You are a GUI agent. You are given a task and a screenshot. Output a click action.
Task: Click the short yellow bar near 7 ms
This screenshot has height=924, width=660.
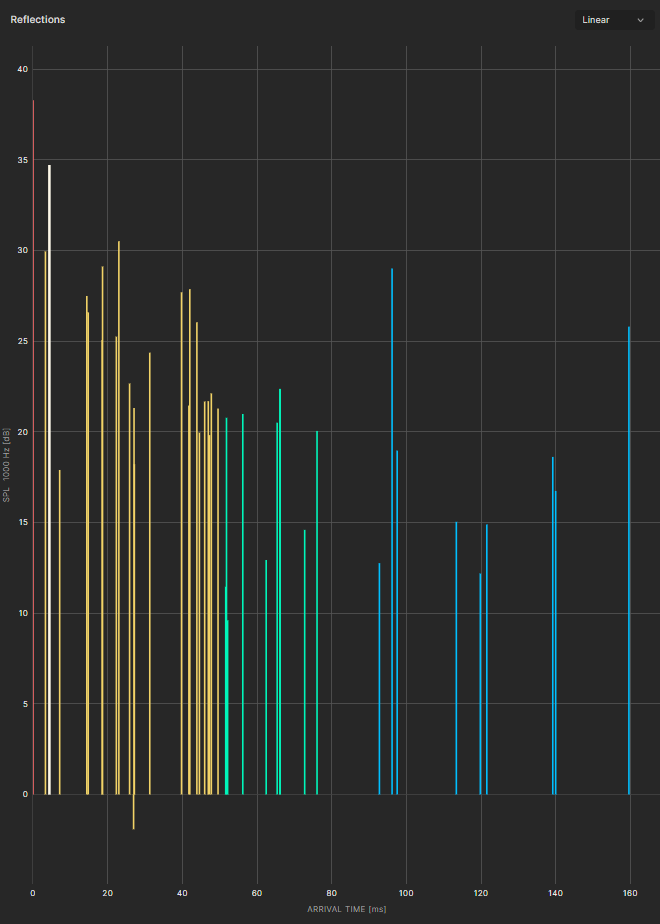click(60, 630)
